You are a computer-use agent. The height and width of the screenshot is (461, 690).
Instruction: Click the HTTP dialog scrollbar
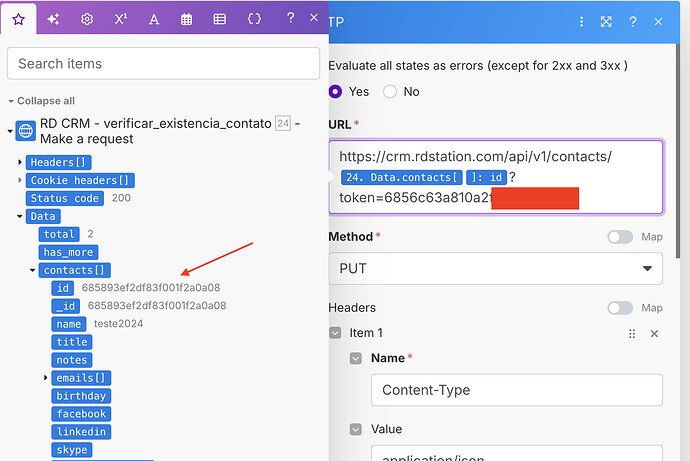tap(679, 151)
